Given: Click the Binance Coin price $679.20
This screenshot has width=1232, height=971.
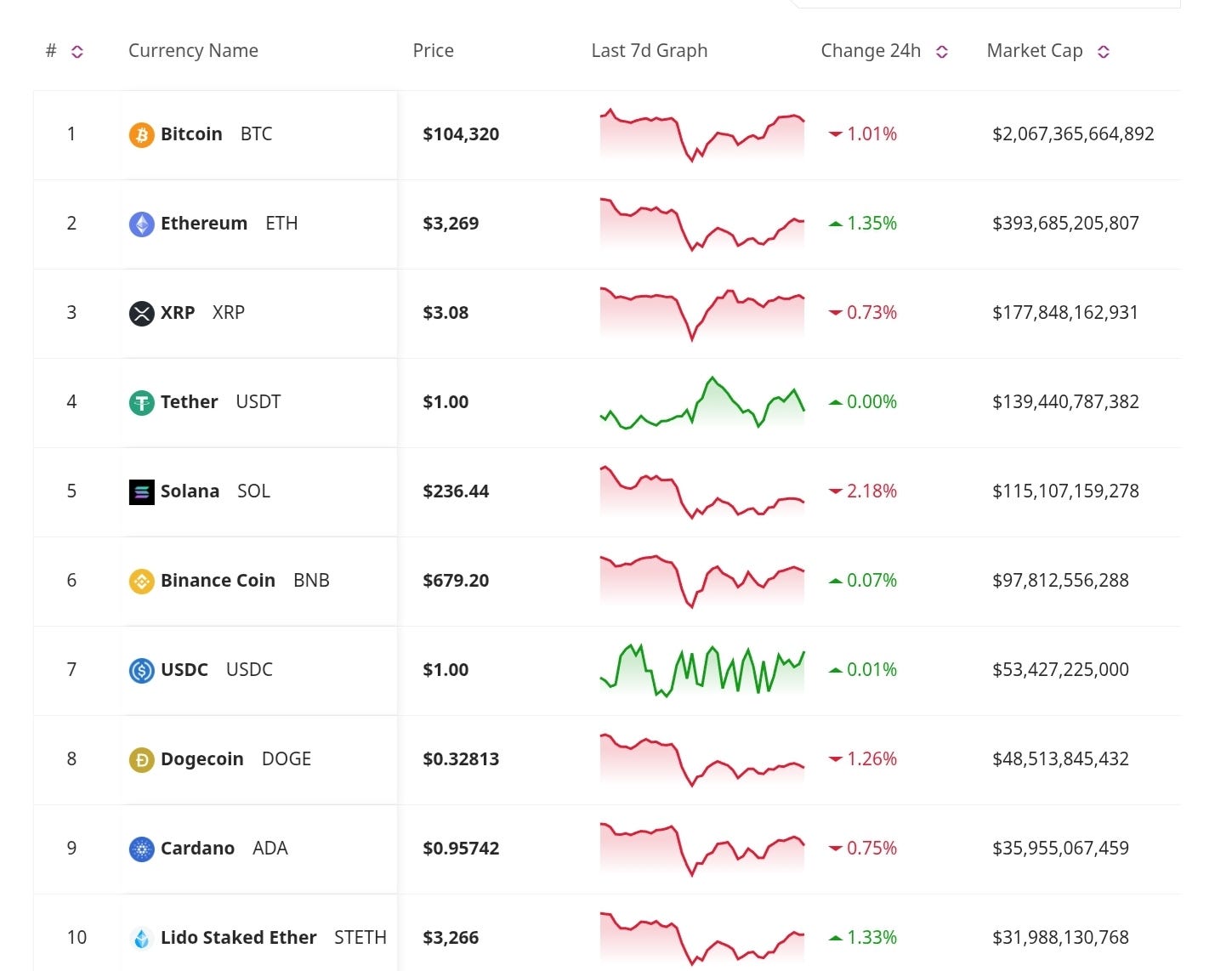Looking at the screenshot, I should [456, 581].
